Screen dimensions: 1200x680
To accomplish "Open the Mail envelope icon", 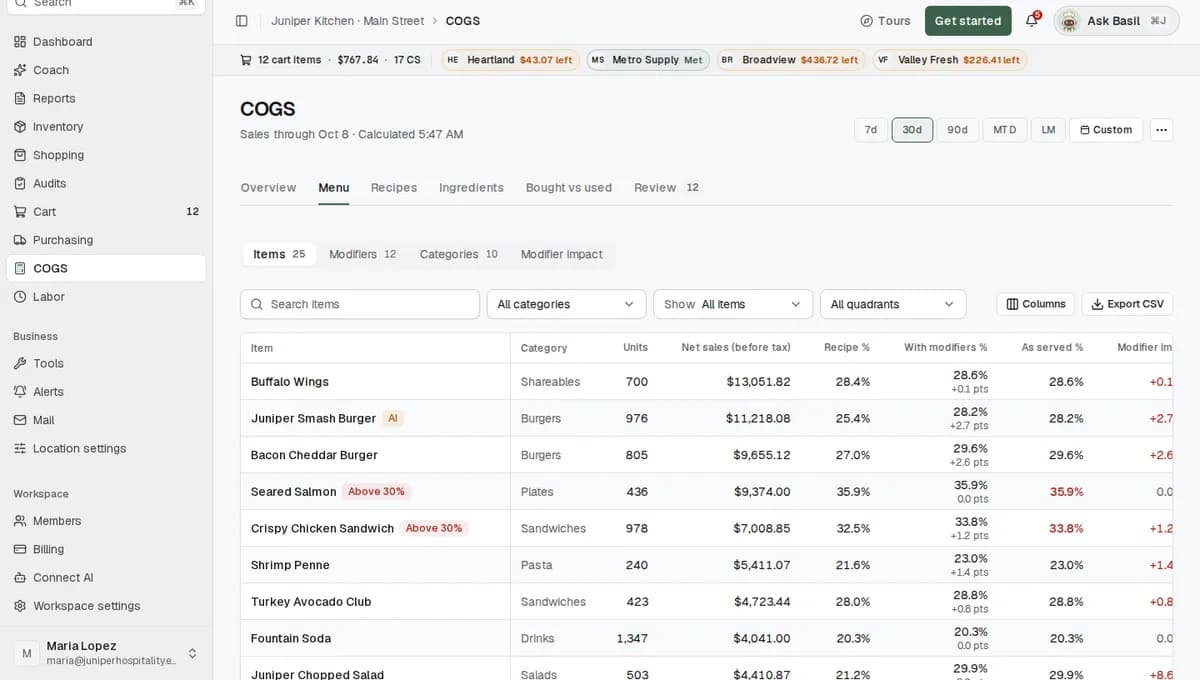I will (x=20, y=420).
